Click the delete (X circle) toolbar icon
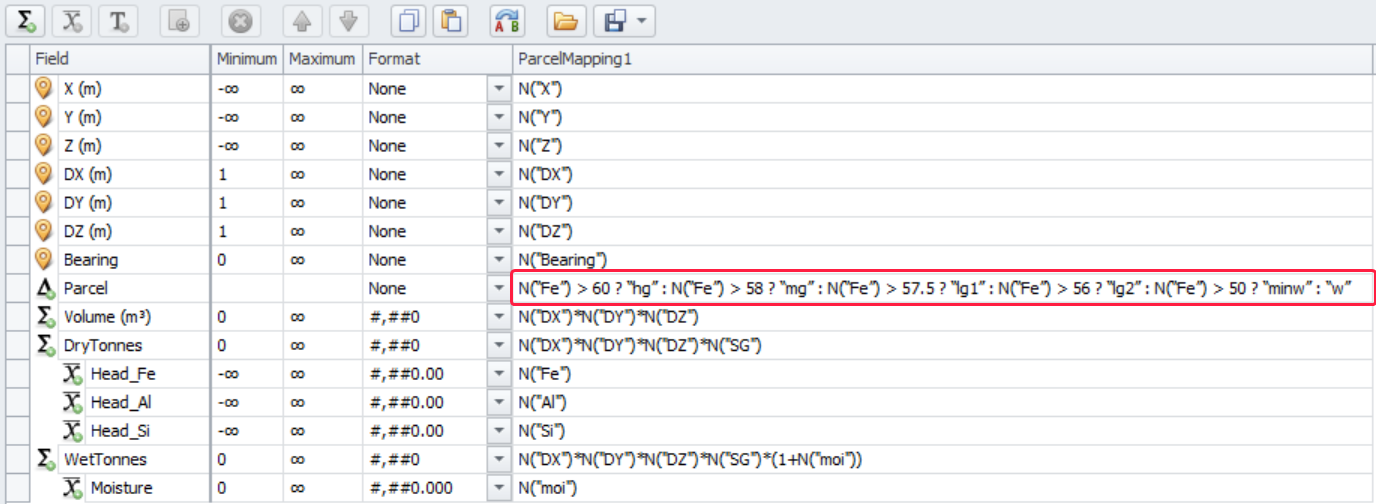The image size is (1376, 504). pos(241,20)
